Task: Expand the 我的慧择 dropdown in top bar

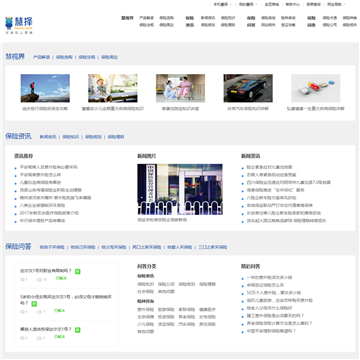Action: (x=248, y=4)
